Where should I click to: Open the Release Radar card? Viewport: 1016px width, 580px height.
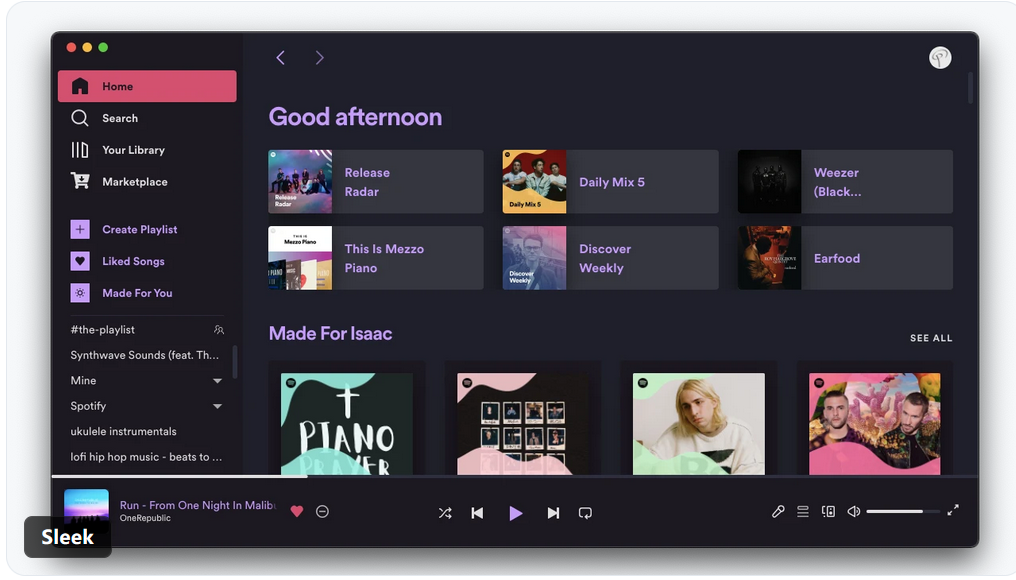click(376, 181)
